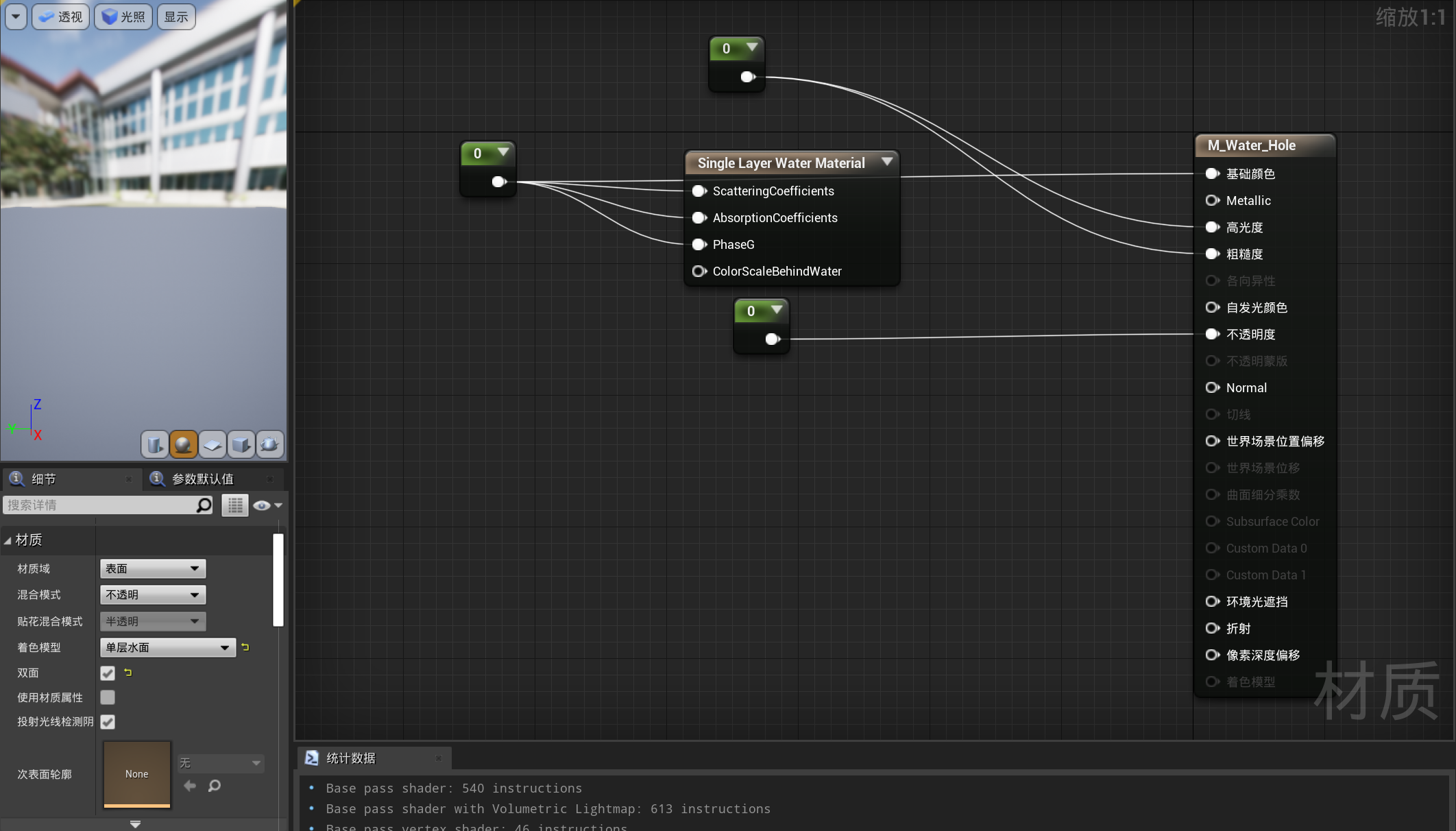
Task: Click the 光照 lighting toolbar icon
Action: click(123, 16)
